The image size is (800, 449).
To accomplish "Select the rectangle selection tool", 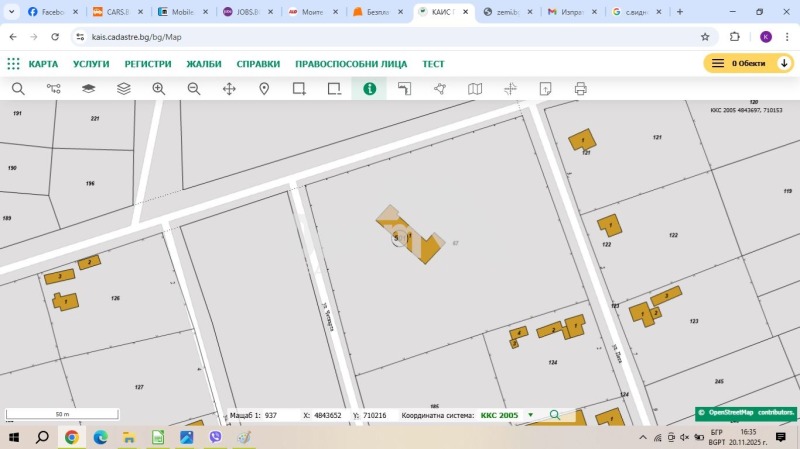I will 299,89.
